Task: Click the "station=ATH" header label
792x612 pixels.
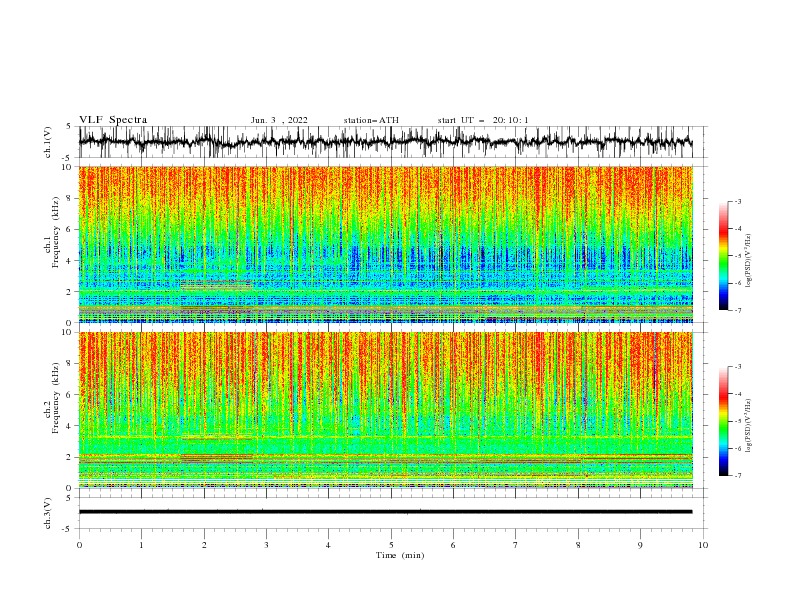Action: (371, 120)
